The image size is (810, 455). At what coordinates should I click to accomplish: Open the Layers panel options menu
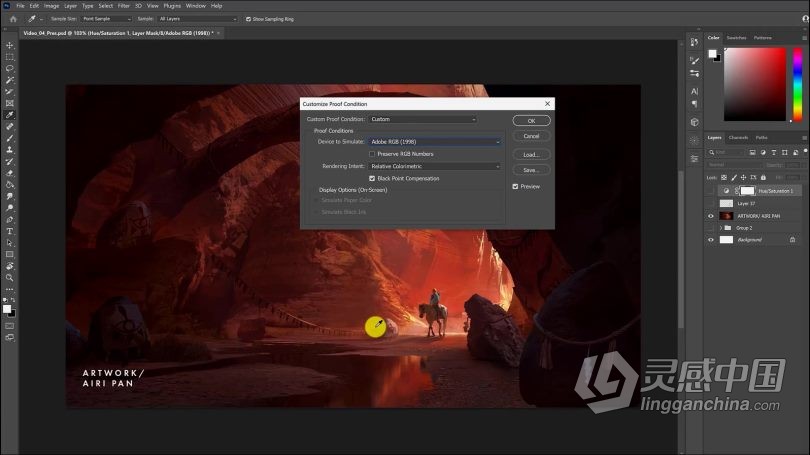tap(804, 138)
